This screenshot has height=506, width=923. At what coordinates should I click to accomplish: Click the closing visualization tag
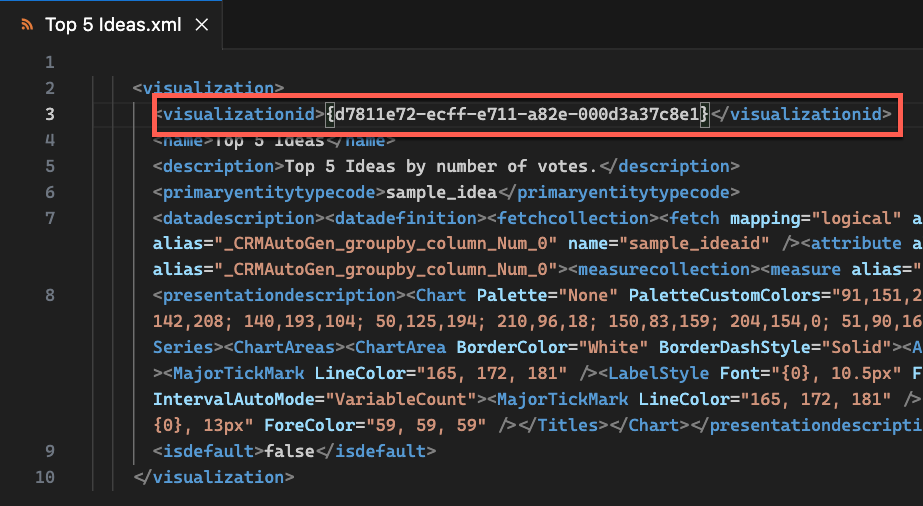point(214,477)
